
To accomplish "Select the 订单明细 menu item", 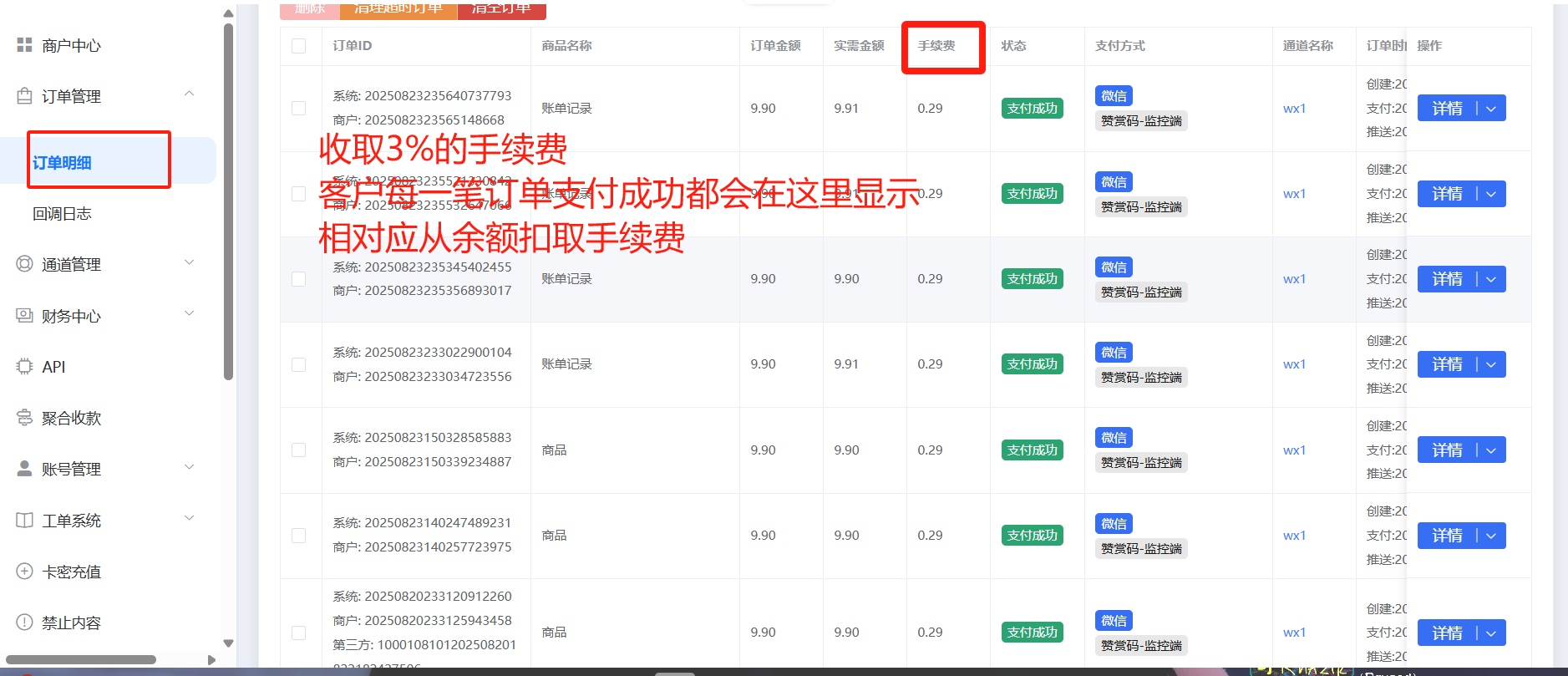I will (62, 162).
